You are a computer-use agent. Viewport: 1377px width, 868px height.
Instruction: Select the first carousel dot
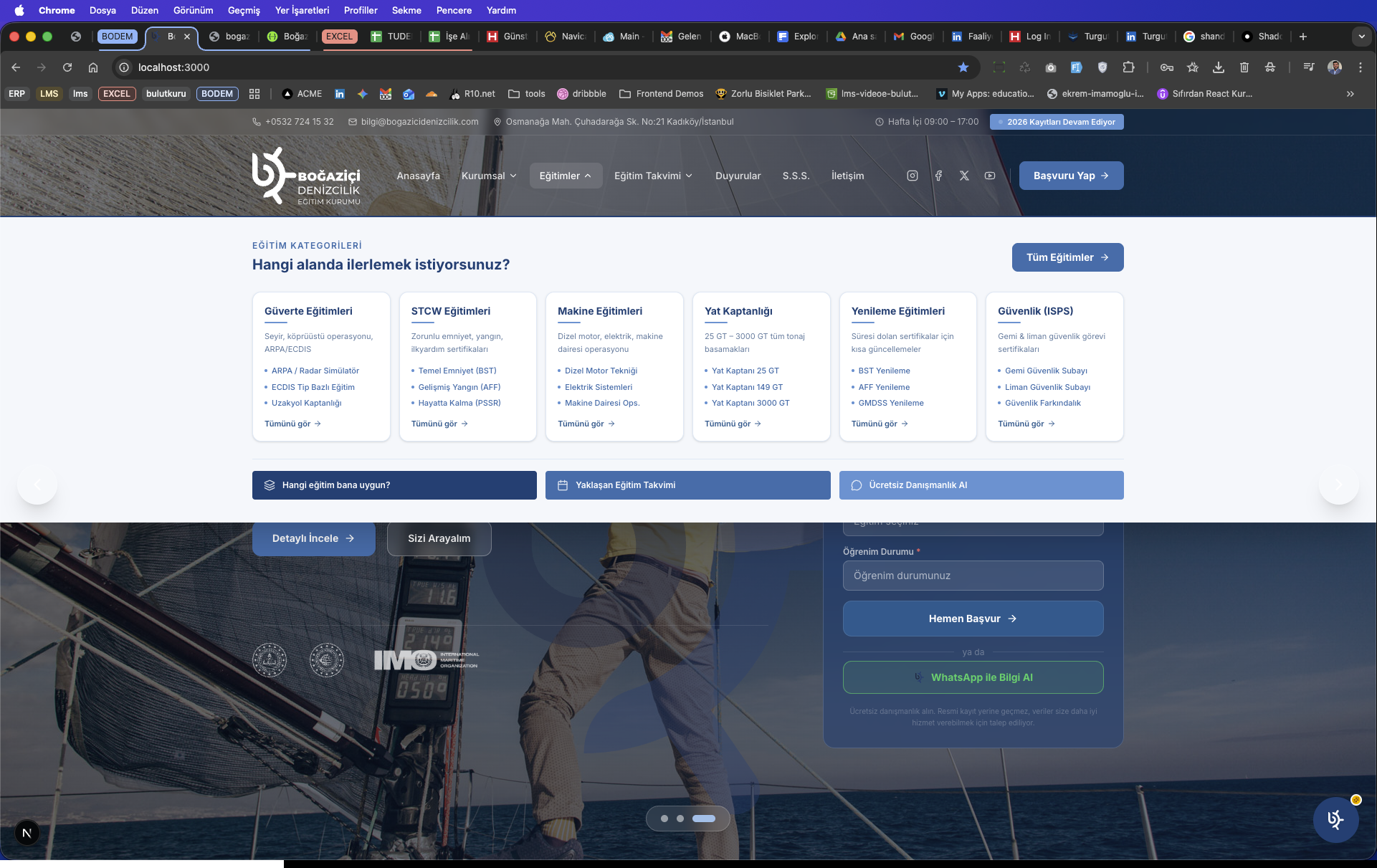coord(664,819)
